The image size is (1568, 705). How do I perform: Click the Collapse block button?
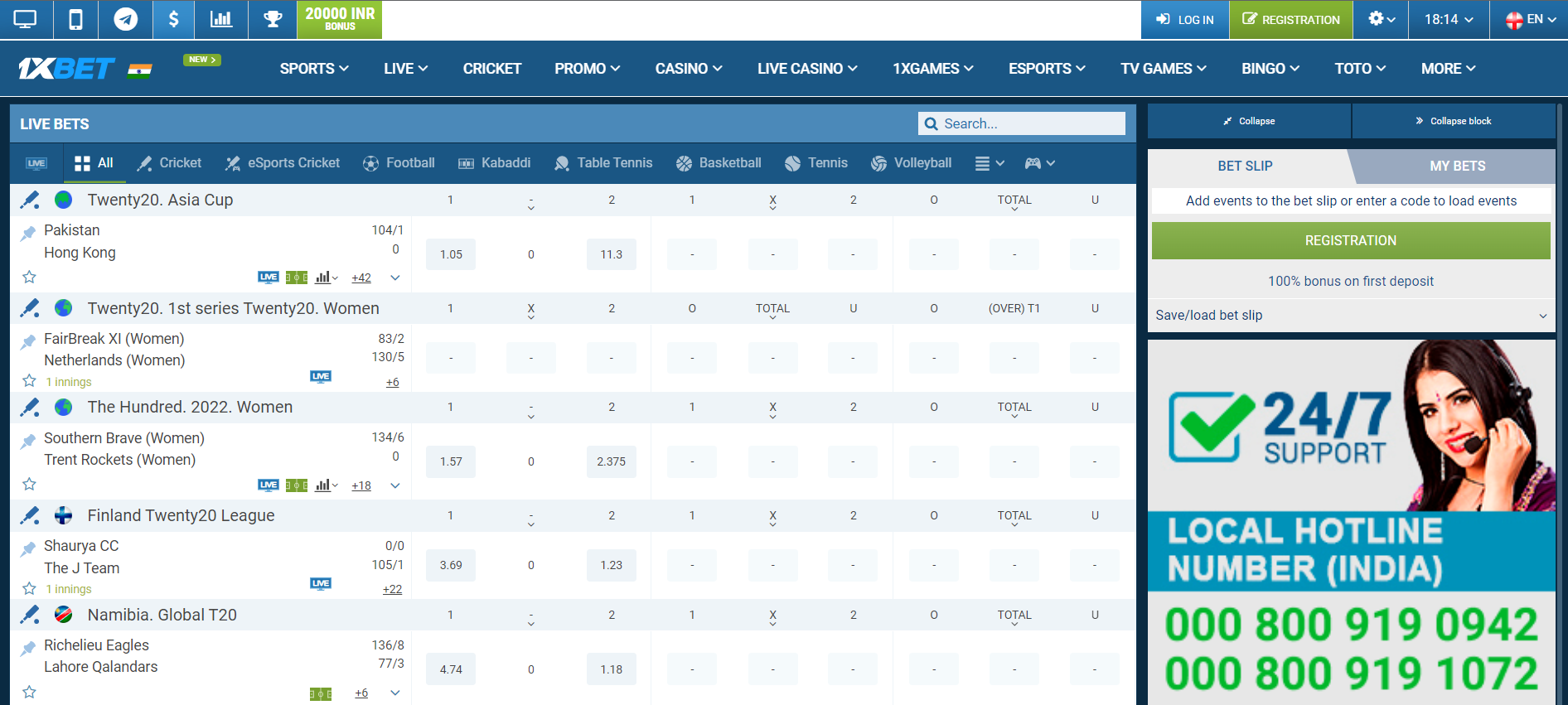pos(1454,121)
